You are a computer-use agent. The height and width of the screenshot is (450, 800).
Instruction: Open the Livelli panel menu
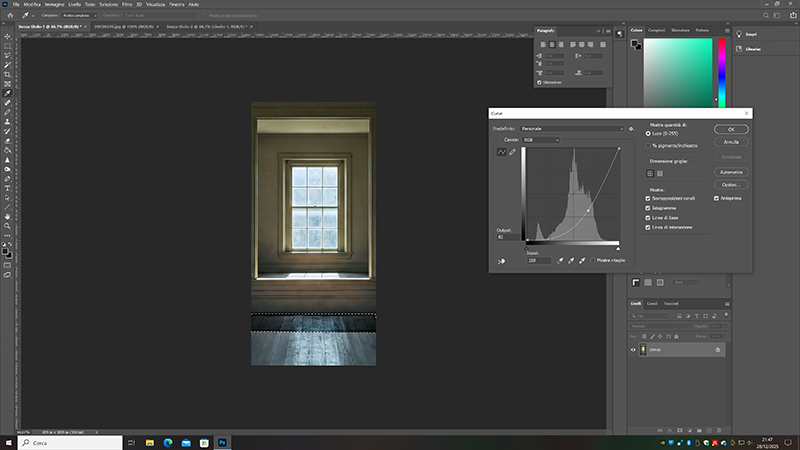[x=727, y=304]
